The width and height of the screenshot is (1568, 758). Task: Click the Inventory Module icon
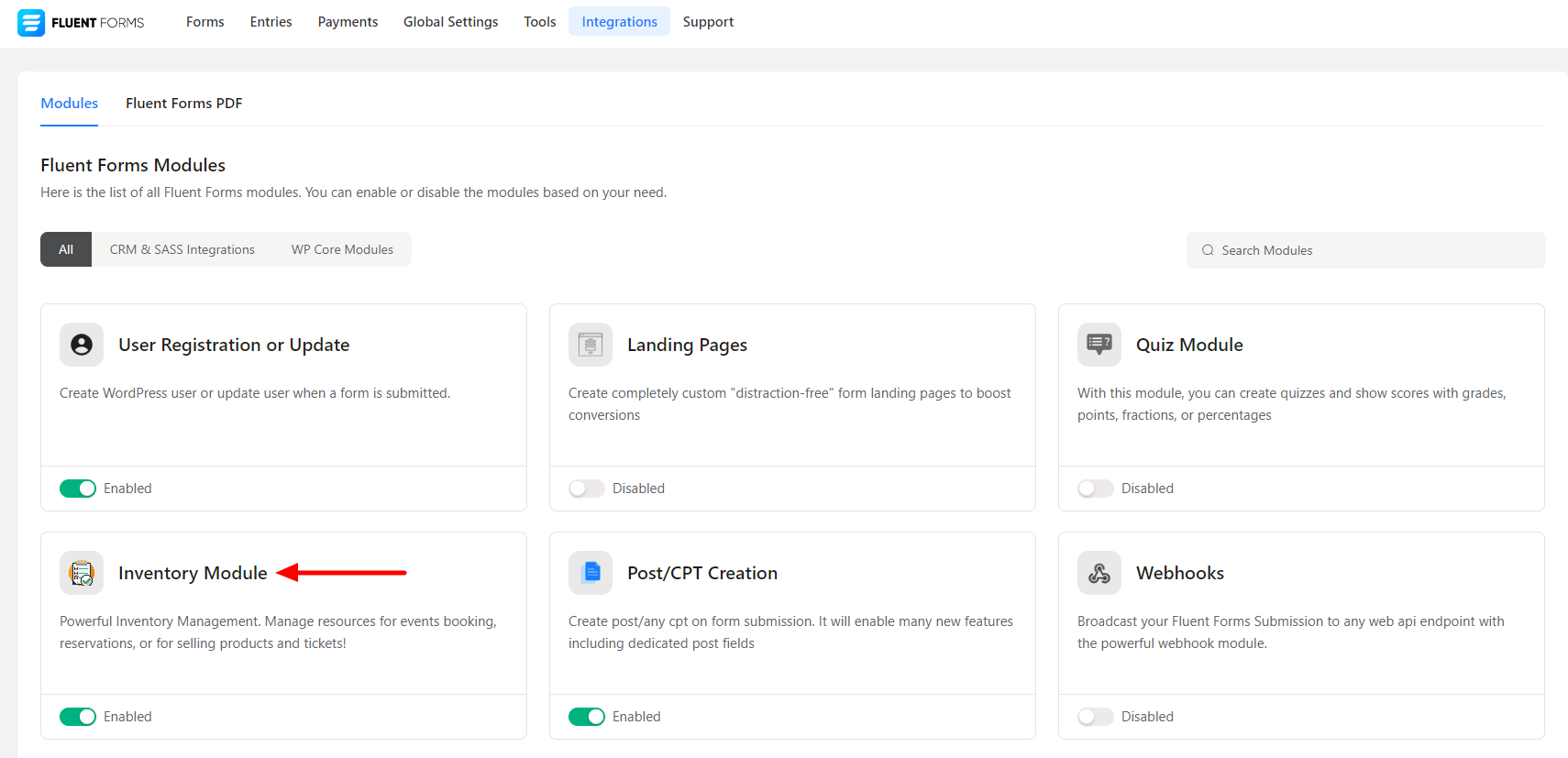(82, 573)
